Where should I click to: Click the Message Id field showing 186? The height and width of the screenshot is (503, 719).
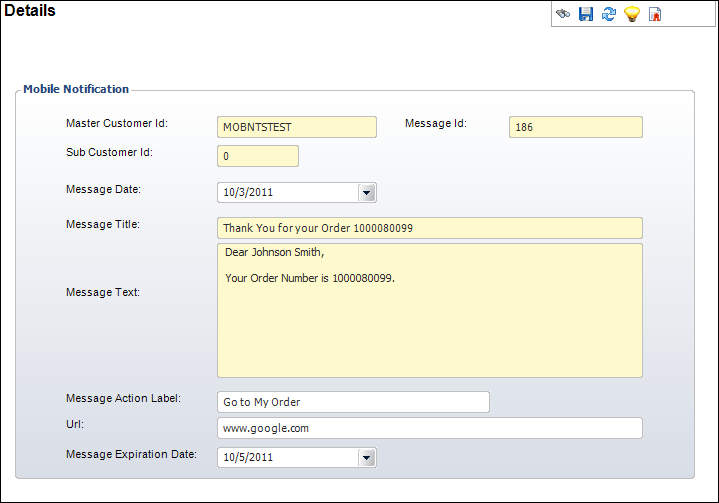pyautogui.click(x=575, y=127)
